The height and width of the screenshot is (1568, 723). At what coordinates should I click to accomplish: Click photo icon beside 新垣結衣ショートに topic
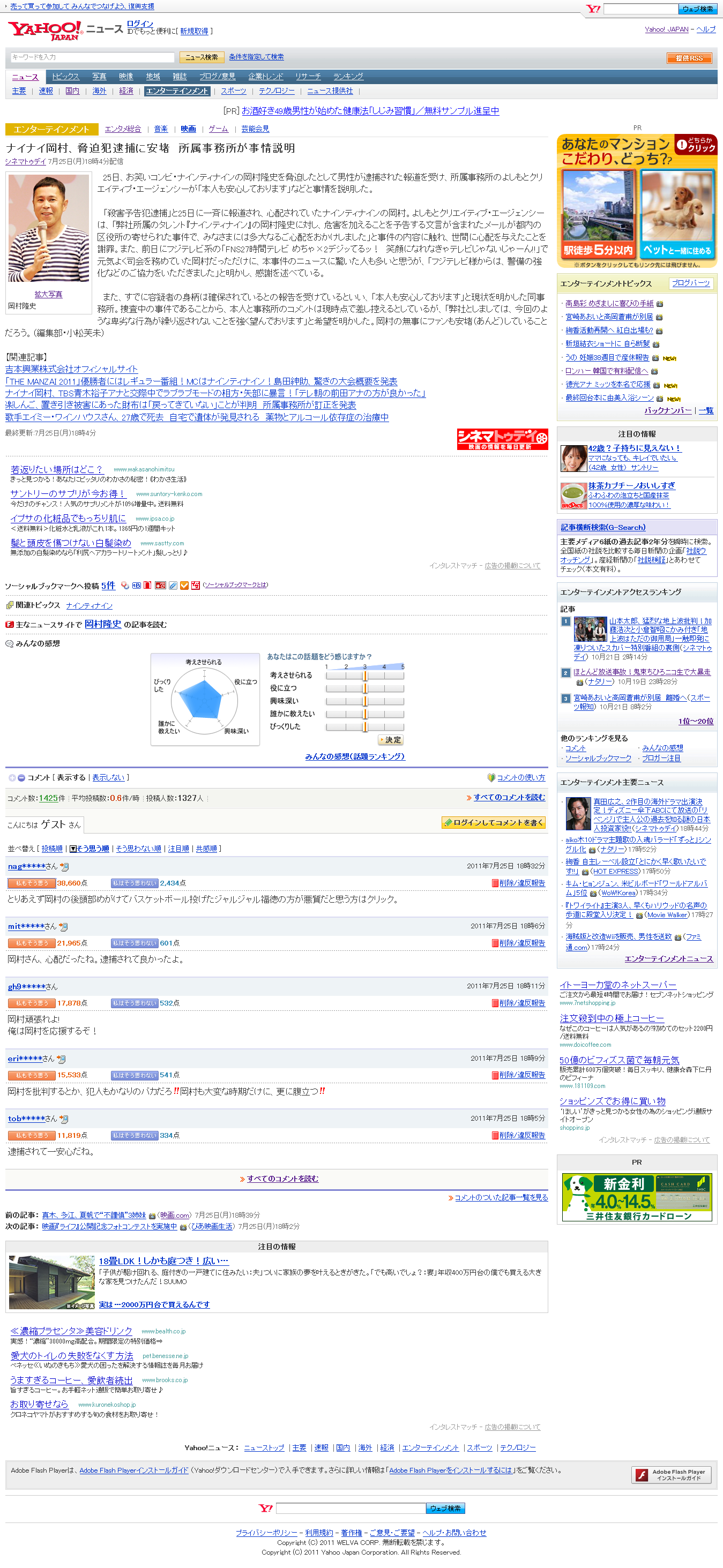[656, 344]
